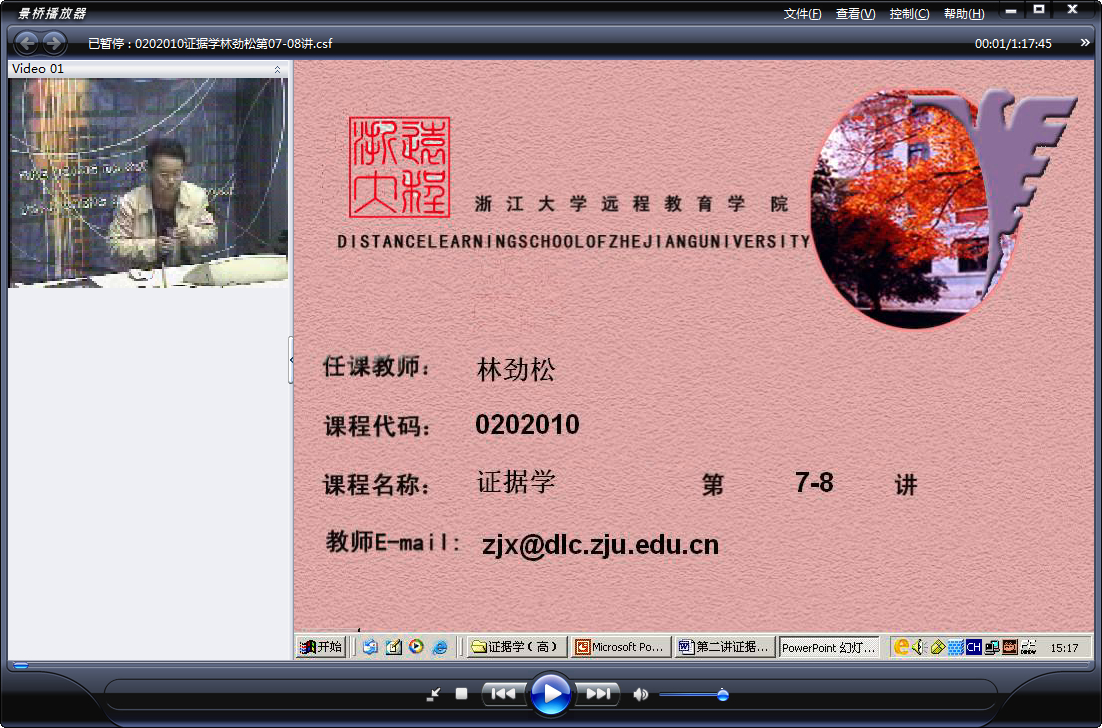The image size is (1102, 728).
Task: Jump to the previous track
Action: click(503, 694)
